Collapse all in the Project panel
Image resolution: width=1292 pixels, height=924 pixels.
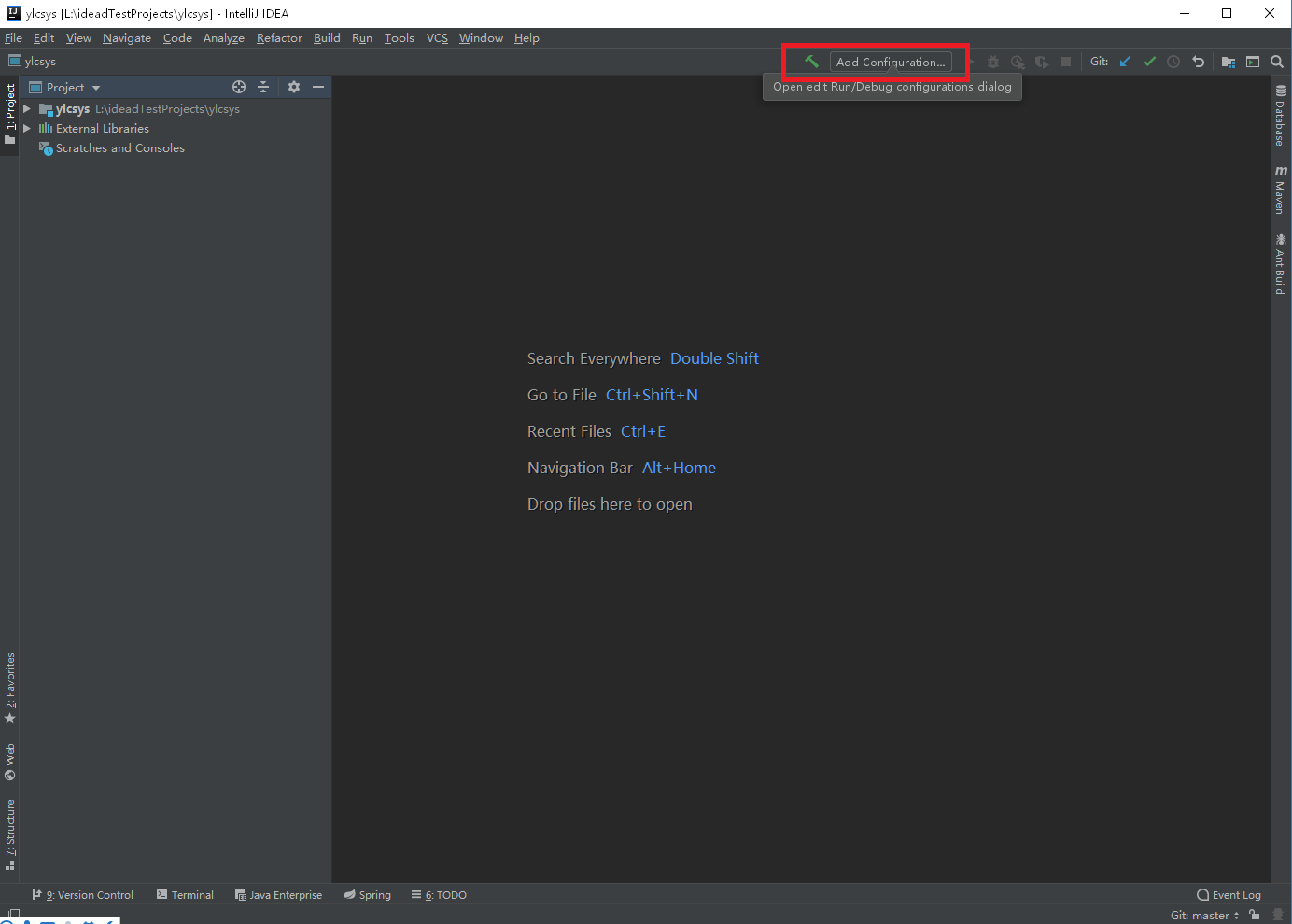click(x=263, y=87)
